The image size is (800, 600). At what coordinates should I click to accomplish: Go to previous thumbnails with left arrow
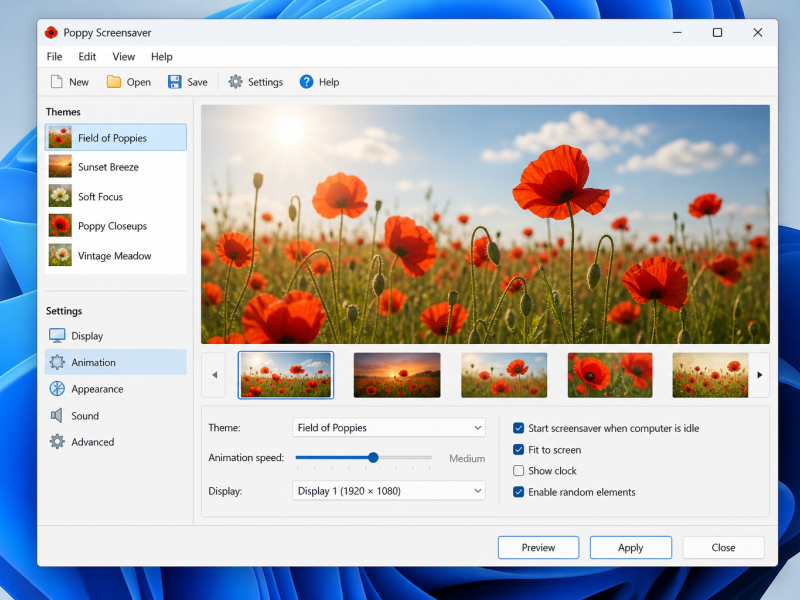click(x=214, y=375)
